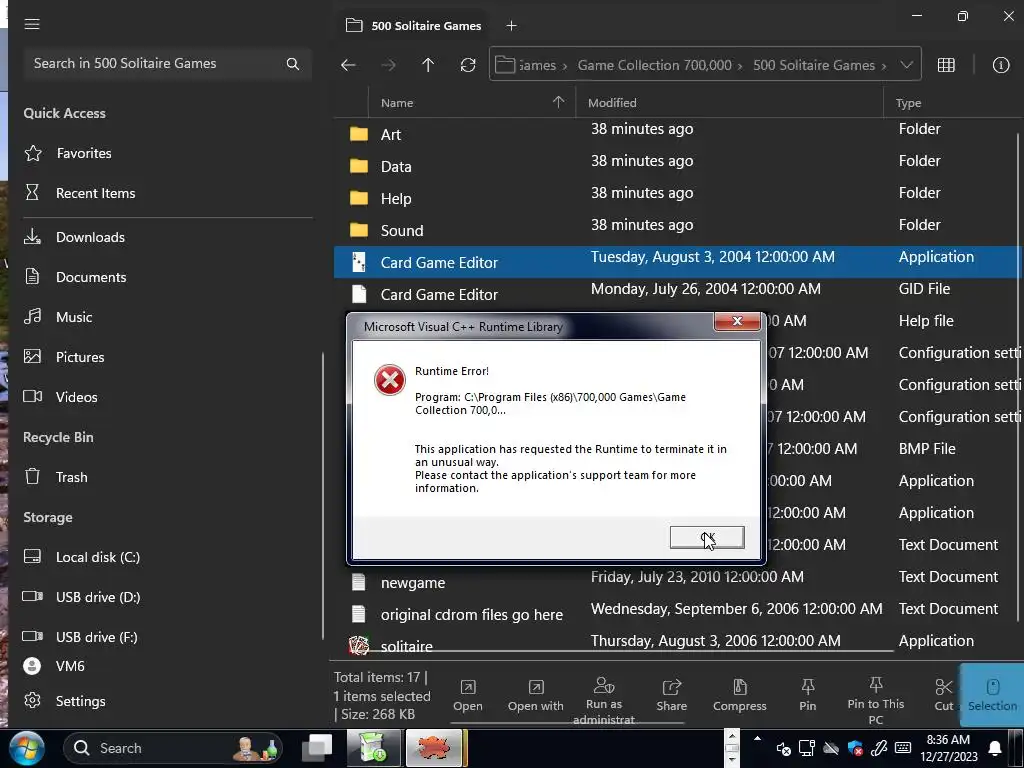This screenshot has height=768, width=1024.
Task: Select the Sound folder
Action: pyautogui.click(x=678, y=230)
